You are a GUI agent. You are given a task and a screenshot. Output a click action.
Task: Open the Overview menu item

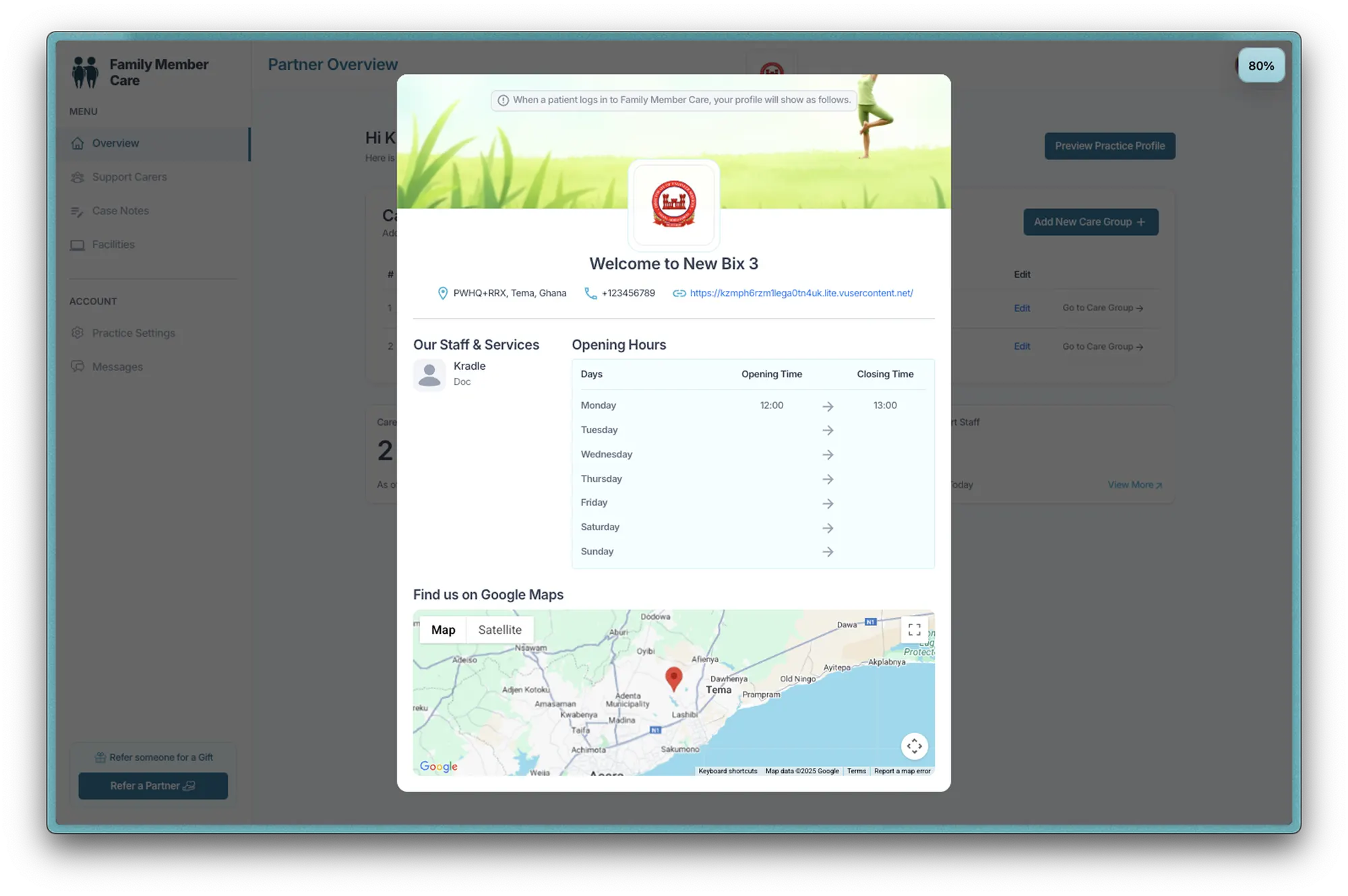(153, 143)
